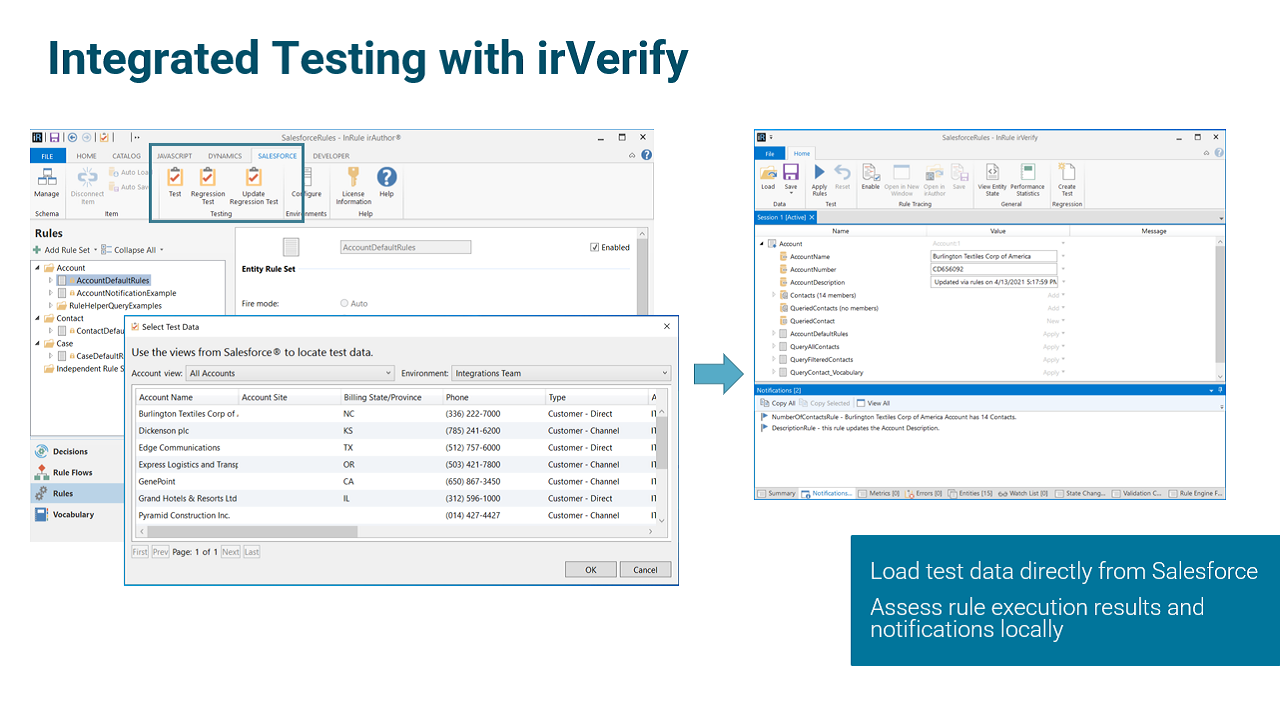
Task: Click the Load icon in irVerify ribbon
Action: [x=768, y=173]
